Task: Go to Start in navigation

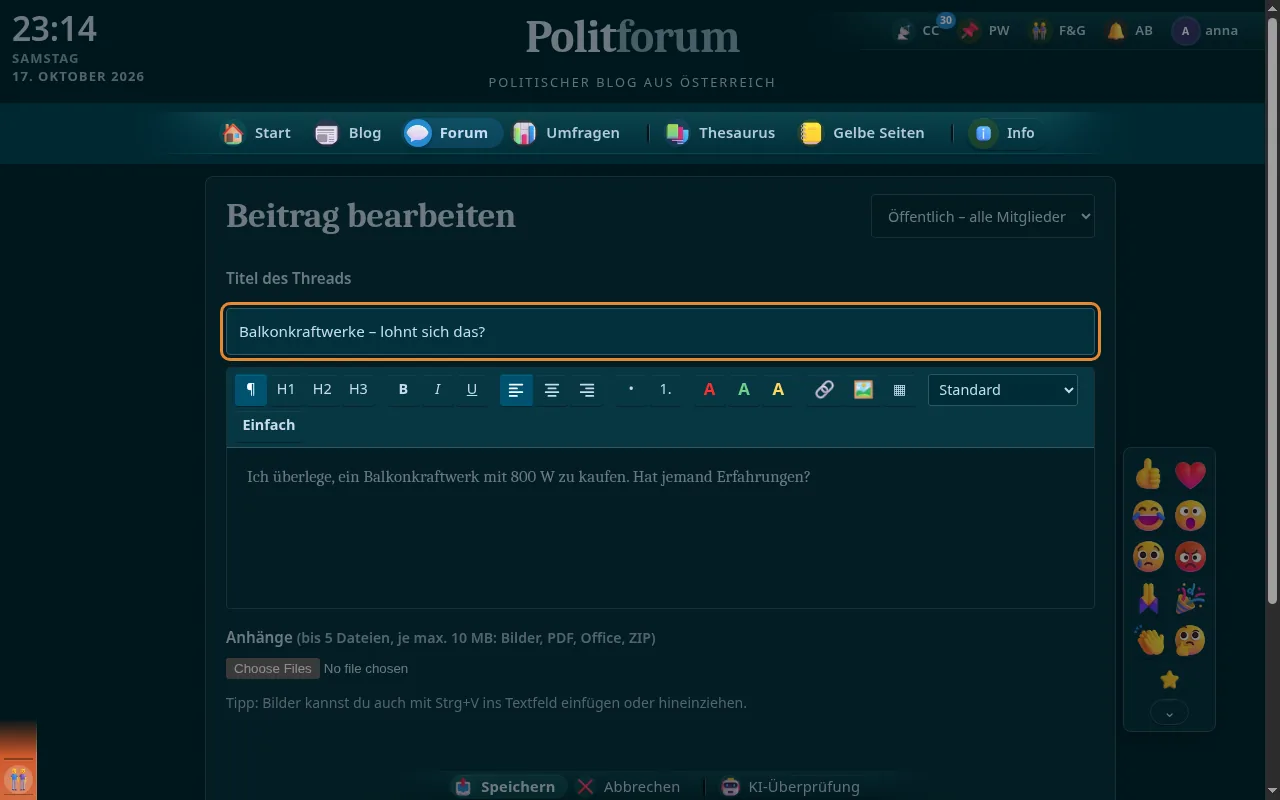Action: click(x=257, y=133)
